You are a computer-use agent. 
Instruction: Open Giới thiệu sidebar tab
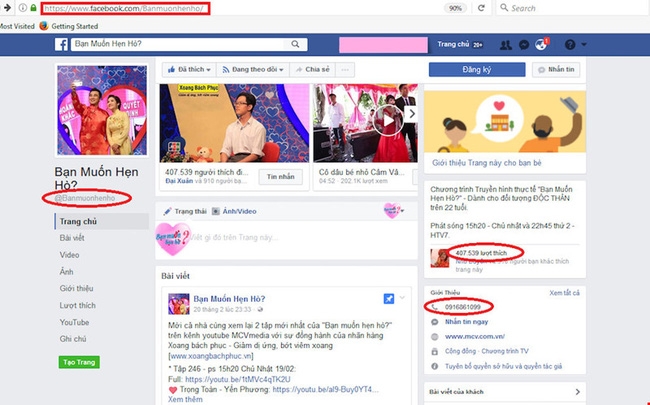(x=76, y=289)
